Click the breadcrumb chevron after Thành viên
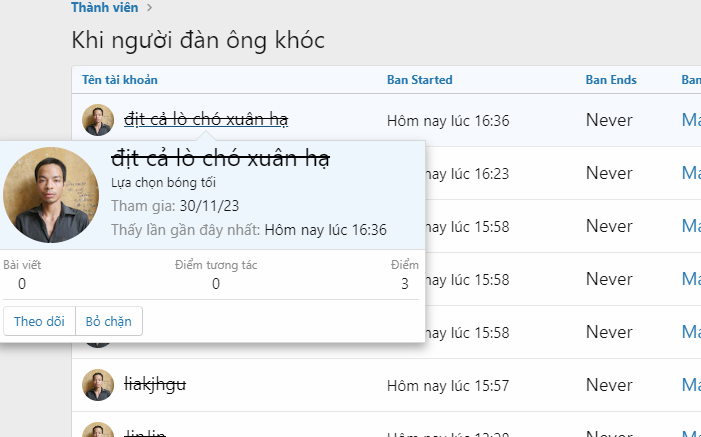This screenshot has width=701, height=437. pos(150,8)
